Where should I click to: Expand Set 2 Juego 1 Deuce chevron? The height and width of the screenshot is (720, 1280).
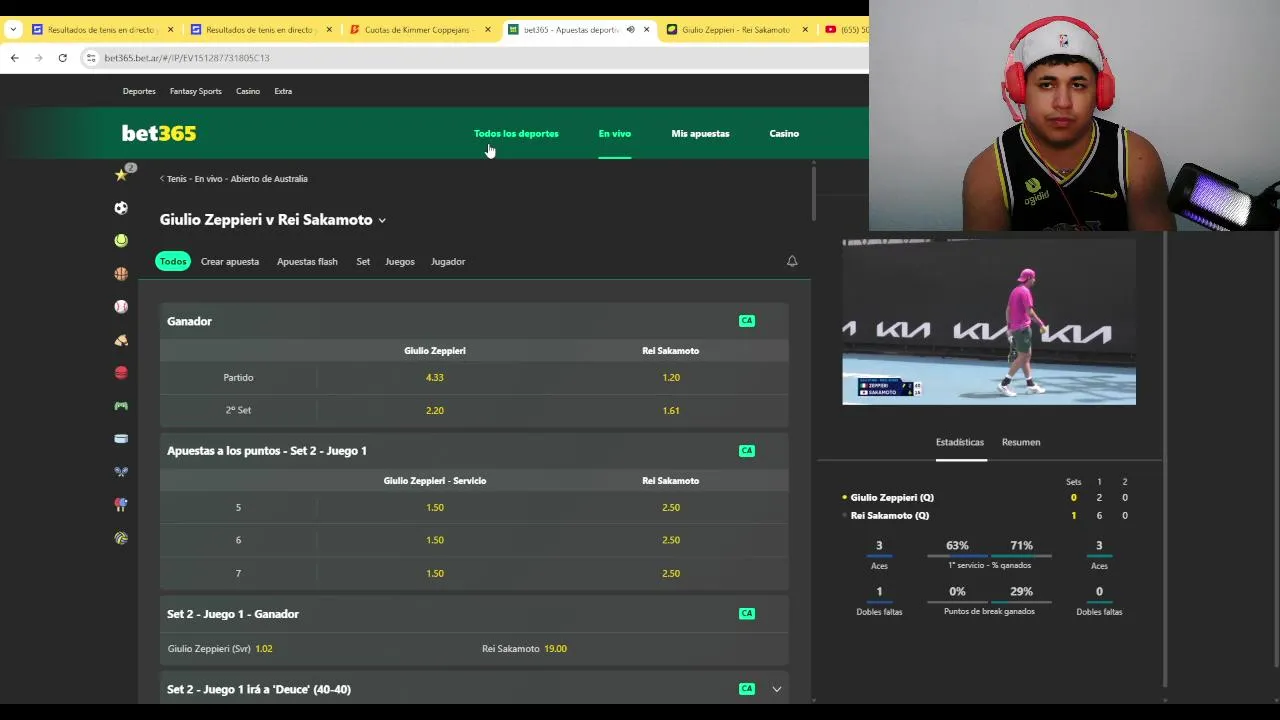tap(777, 689)
